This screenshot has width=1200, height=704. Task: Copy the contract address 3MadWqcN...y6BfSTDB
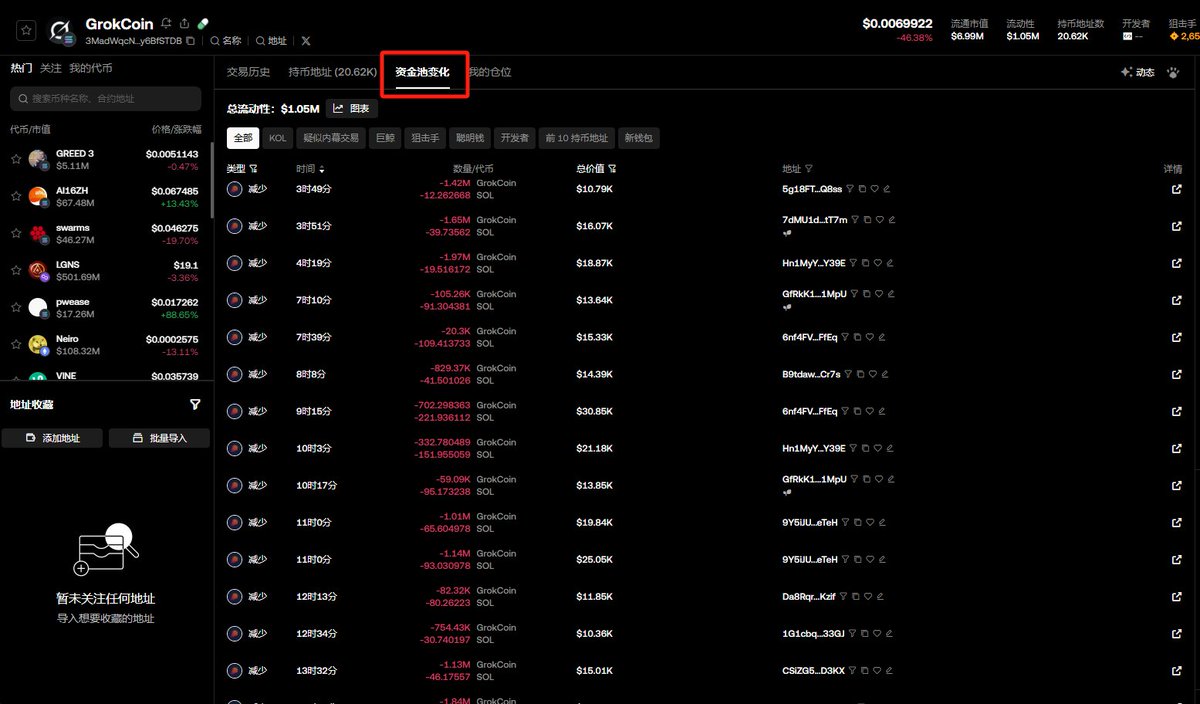(191, 41)
